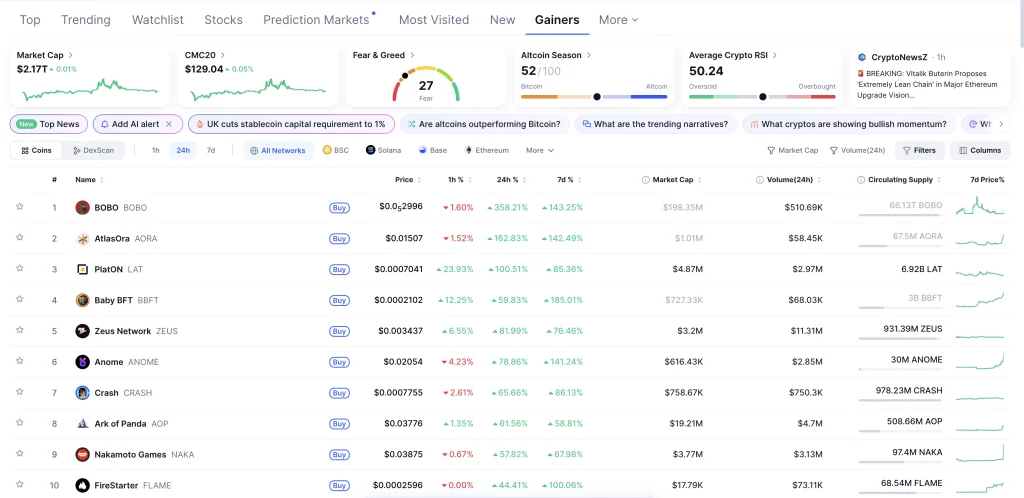This screenshot has height=498, width=1024.
Task: Click the Solana network icon
Action: click(x=370, y=150)
